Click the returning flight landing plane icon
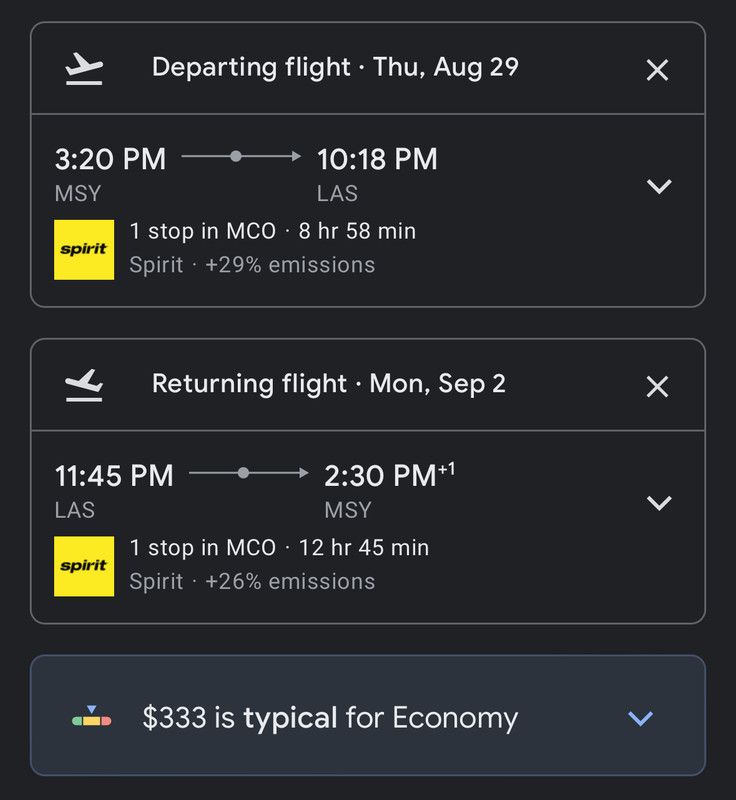The width and height of the screenshot is (736, 800). point(85,385)
